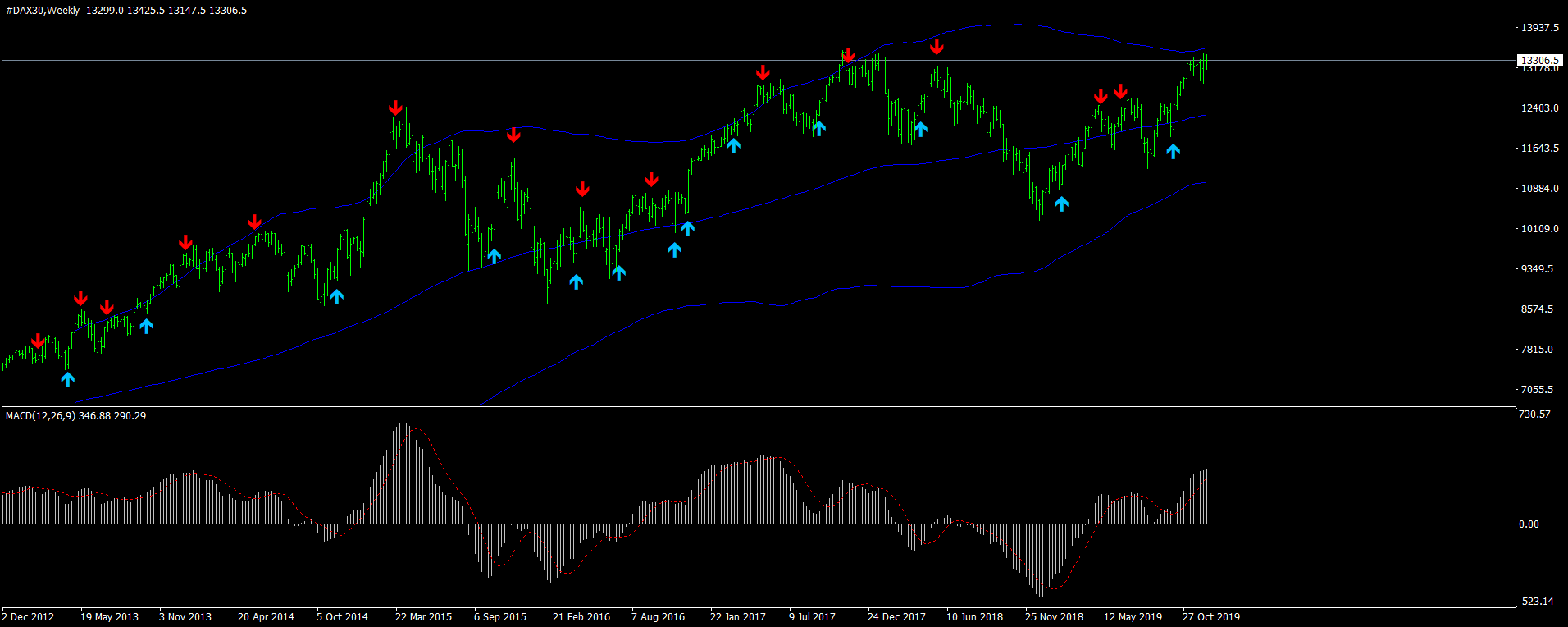Select the red sell arrow above the 3 Nov 2013 date

185,242
